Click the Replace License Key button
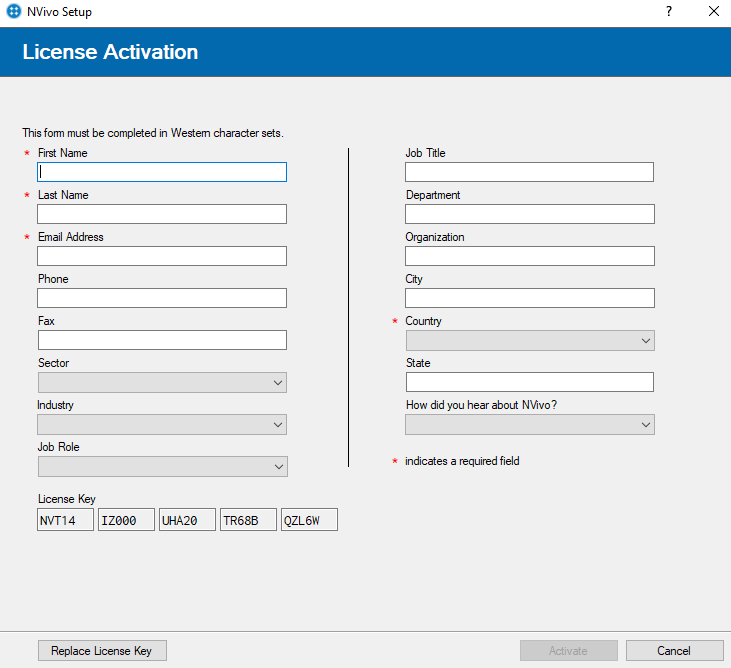The width and height of the screenshot is (731, 668). 102,650
